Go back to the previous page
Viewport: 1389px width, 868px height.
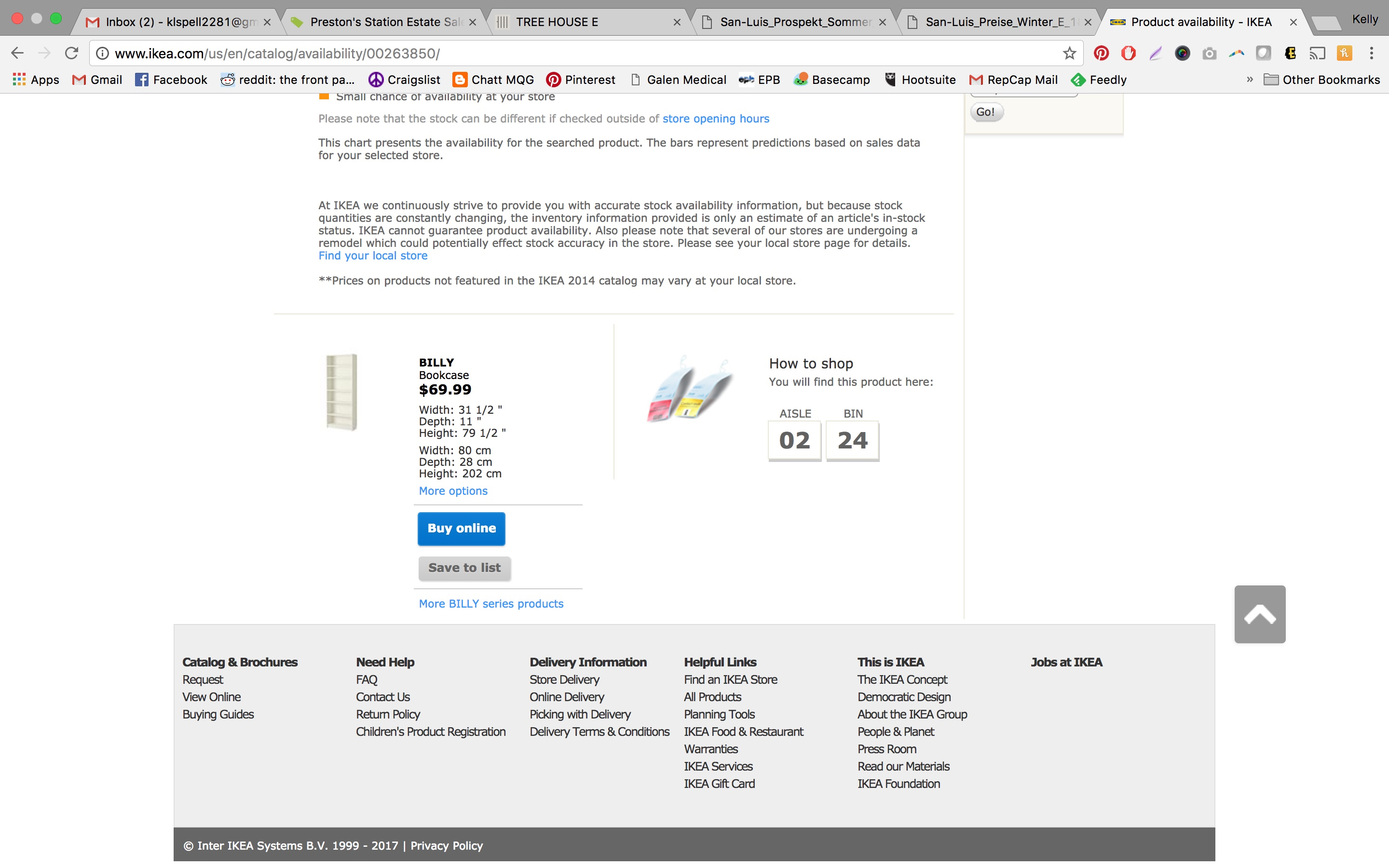(17, 54)
